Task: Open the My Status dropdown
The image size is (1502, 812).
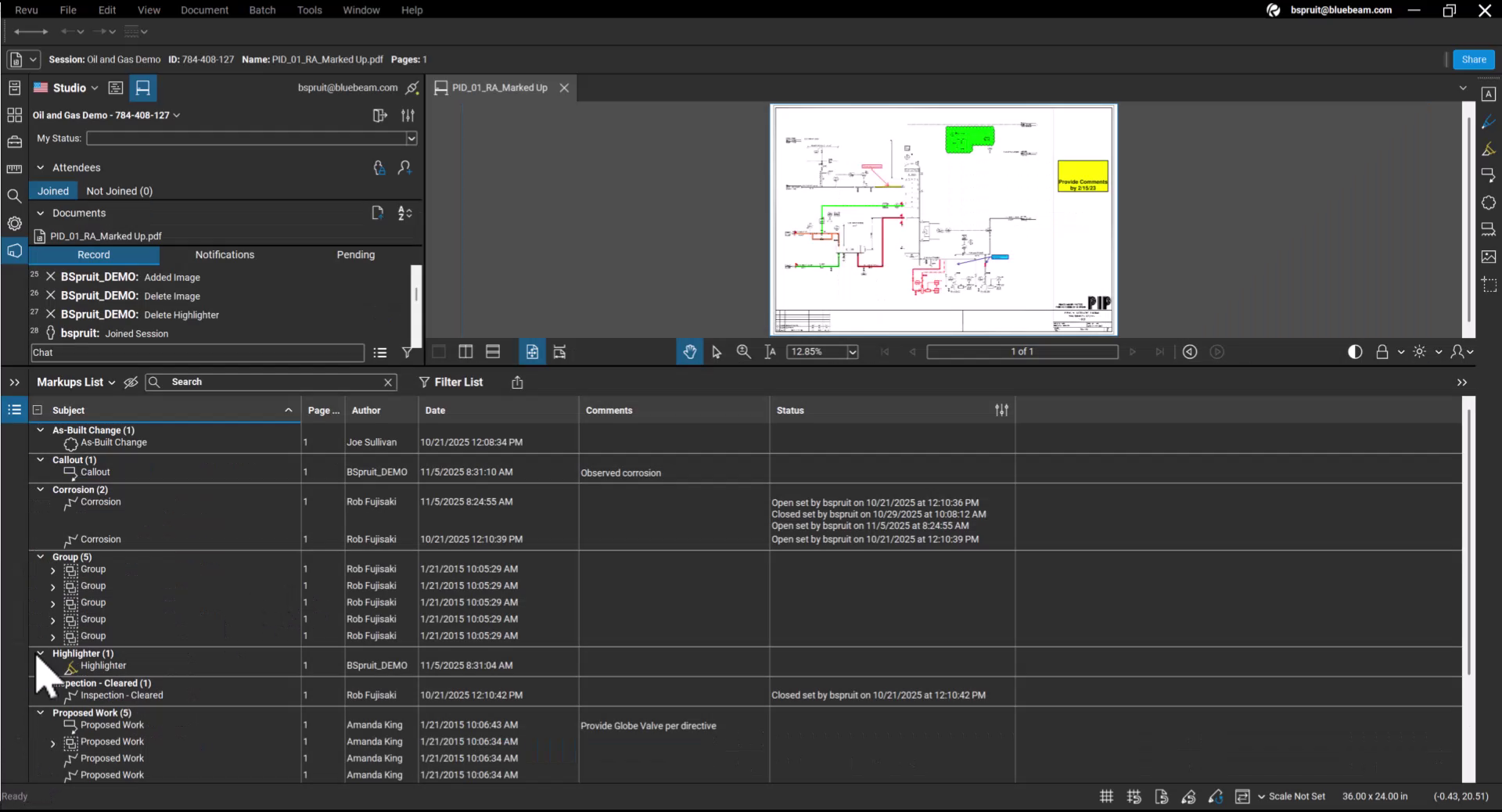Action: pos(411,138)
